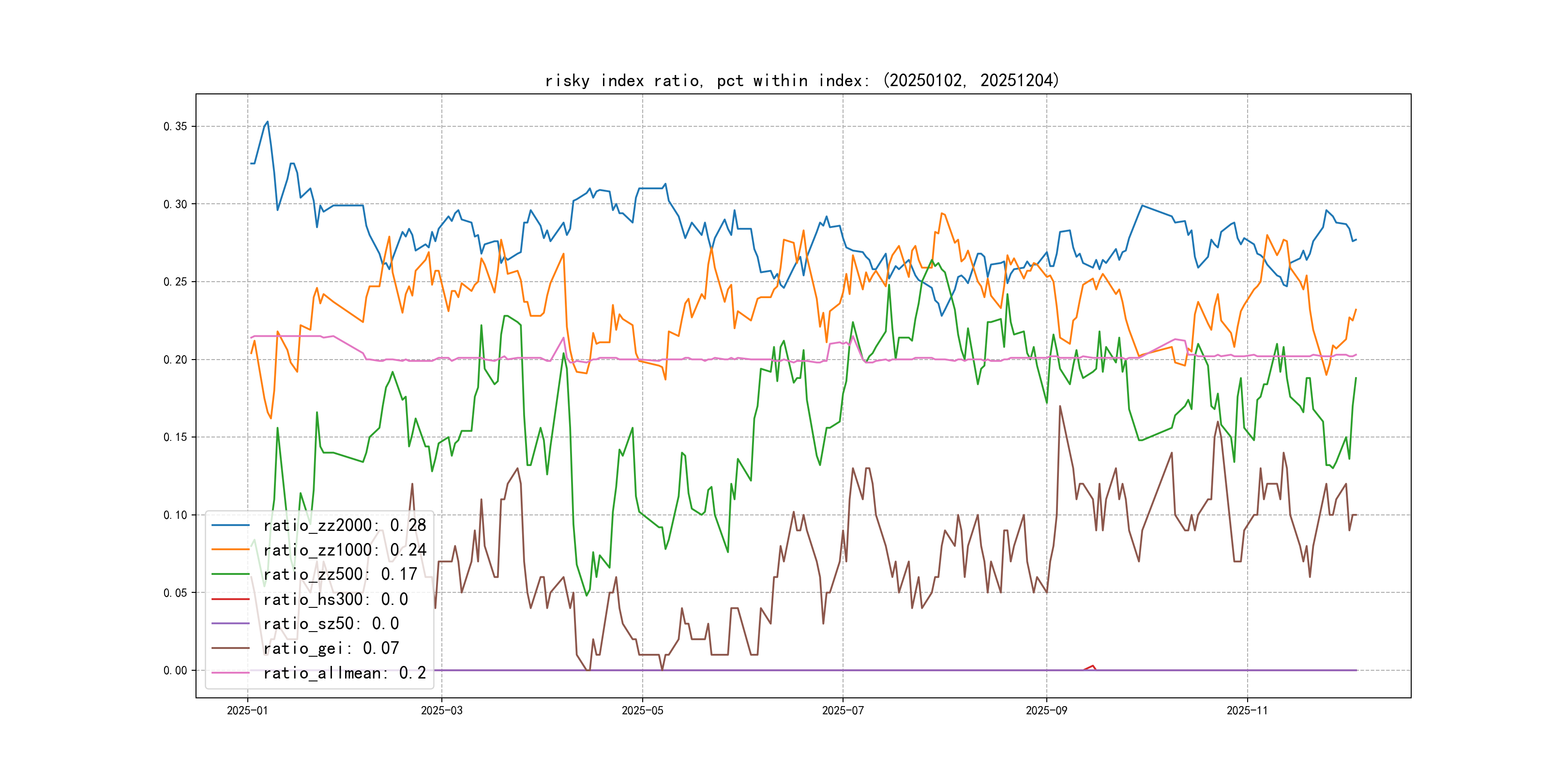Click the brown ratio_gei legend line swatch
The image size is (1568, 784).
[x=230, y=648]
